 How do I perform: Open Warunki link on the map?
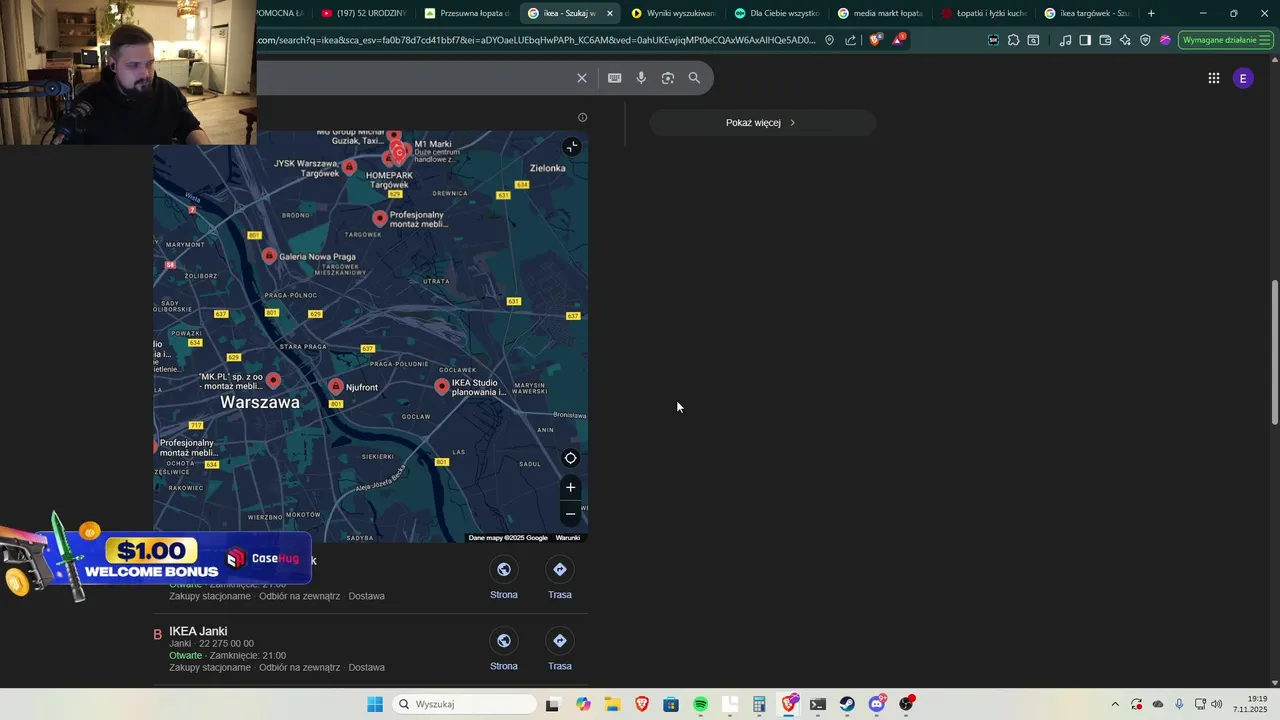(x=568, y=538)
